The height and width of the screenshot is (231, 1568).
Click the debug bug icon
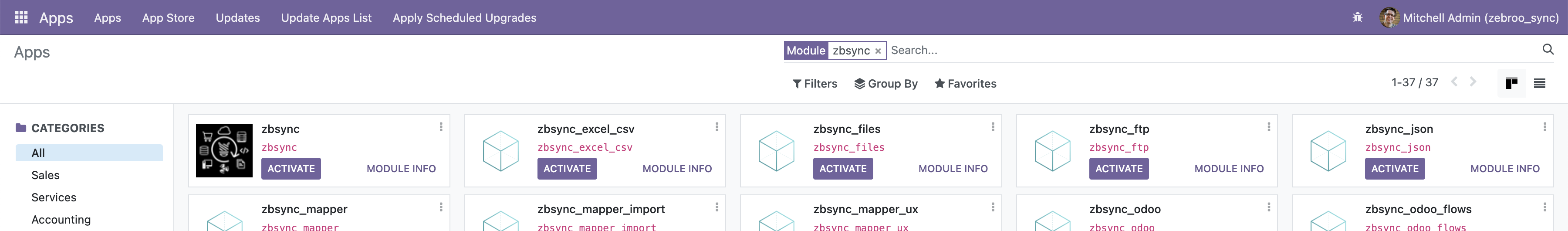point(1357,18)
